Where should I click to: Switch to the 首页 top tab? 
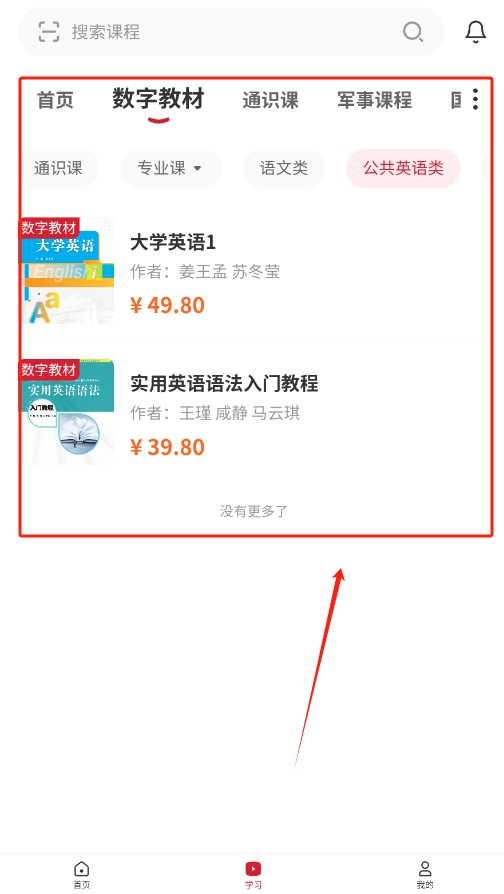tap(55, 100)
